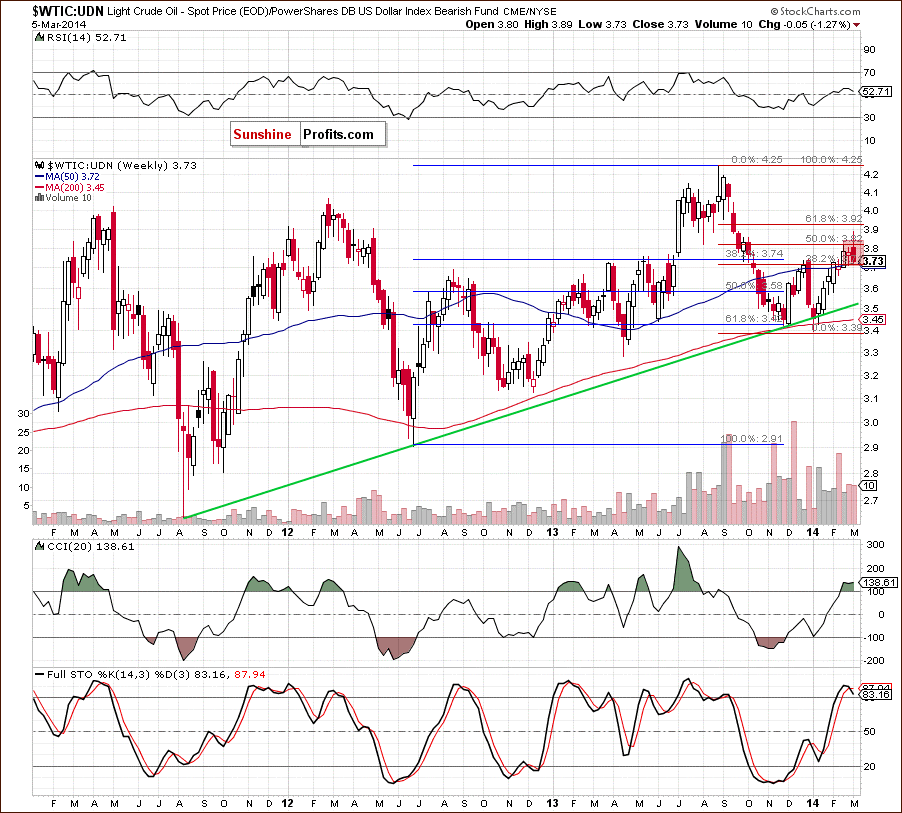Click the 100.0%: 4.25 Fibonacci label
Image resolution: width=902 pixels, height=813 pixels.
(831, 159)
